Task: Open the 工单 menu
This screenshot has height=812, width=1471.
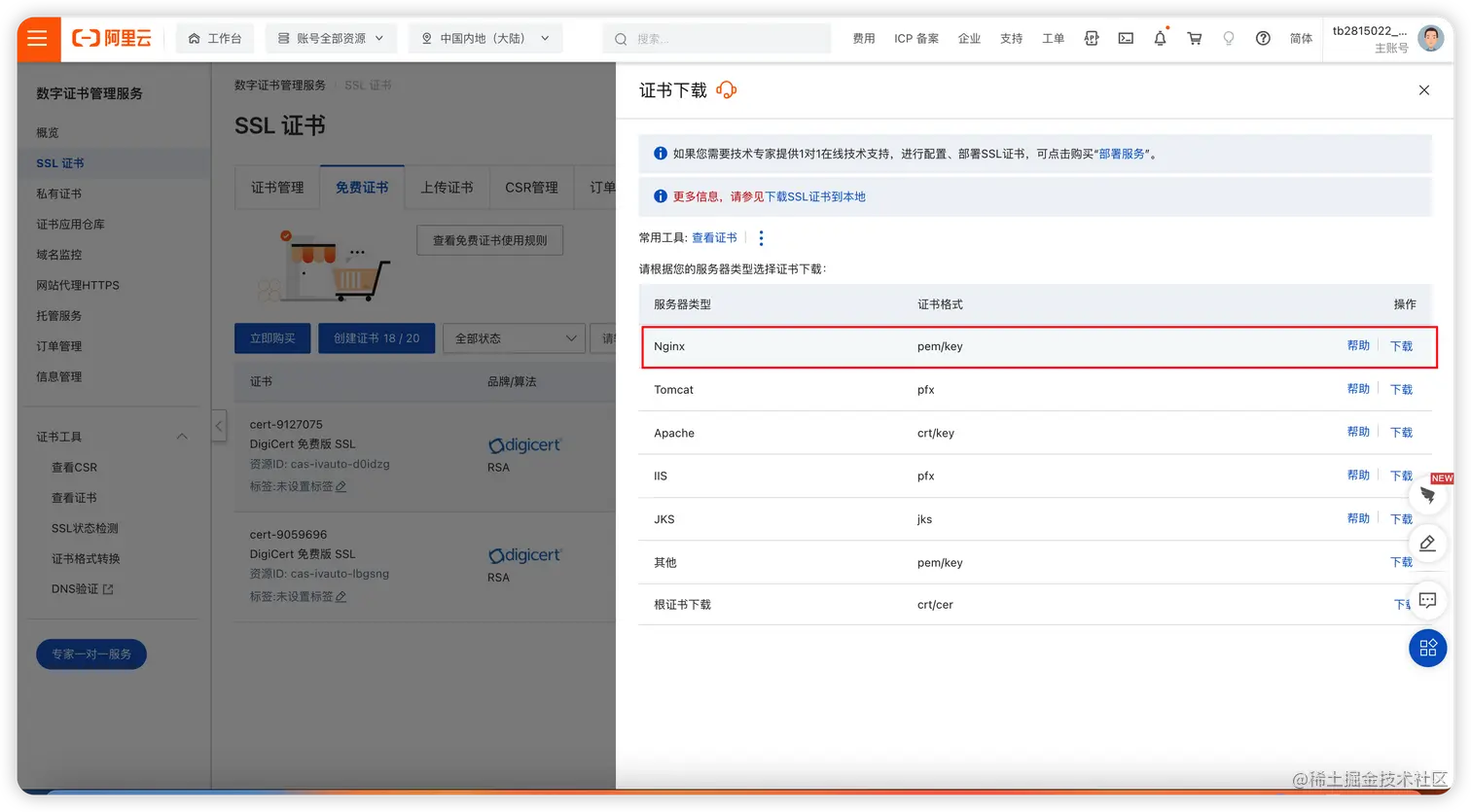Action: (1054, 39)
